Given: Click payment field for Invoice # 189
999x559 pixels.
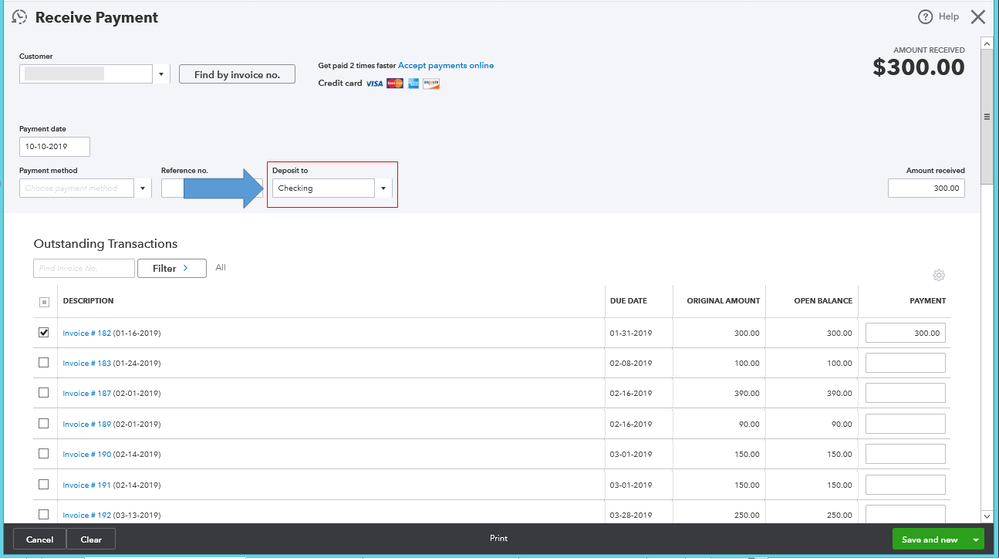Looking at the screenshot, I should [905, 423].
